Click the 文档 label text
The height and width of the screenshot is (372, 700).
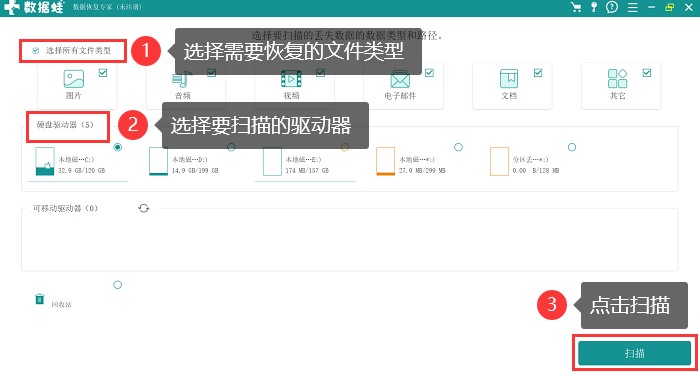pyautogui.click(x=509, y=96)
